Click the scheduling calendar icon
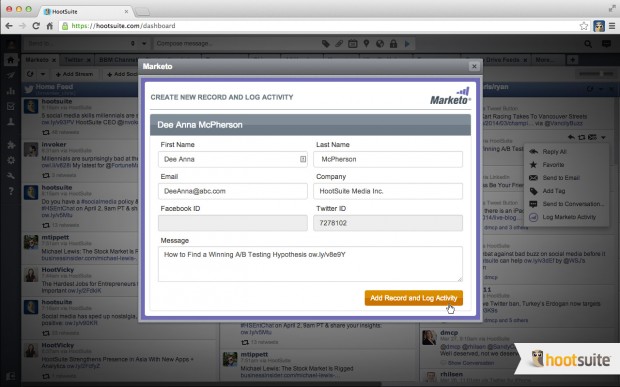 point(352,43)
